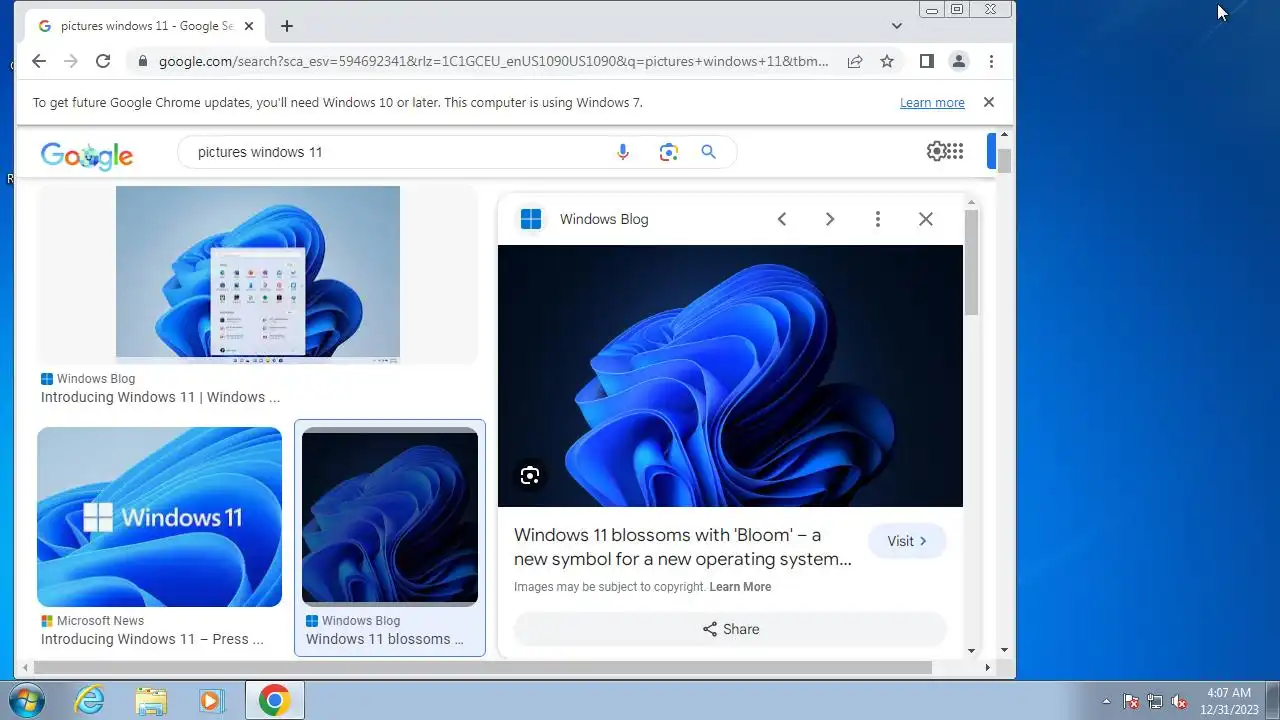This screenshot has height=720, width=1280.
Task: Click 'Introducing Windows 11 | Windows ...' result title
Action: click(160, 397)
